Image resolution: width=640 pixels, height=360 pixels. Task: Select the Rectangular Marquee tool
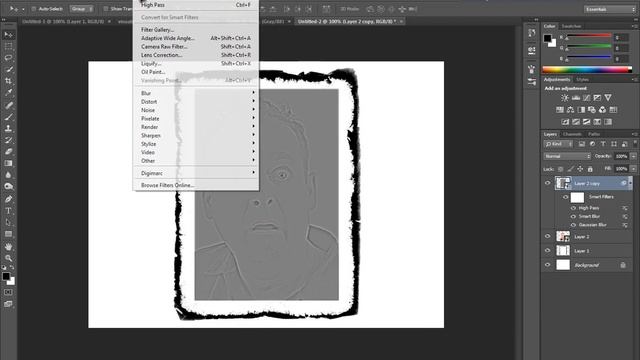[8, 47]
